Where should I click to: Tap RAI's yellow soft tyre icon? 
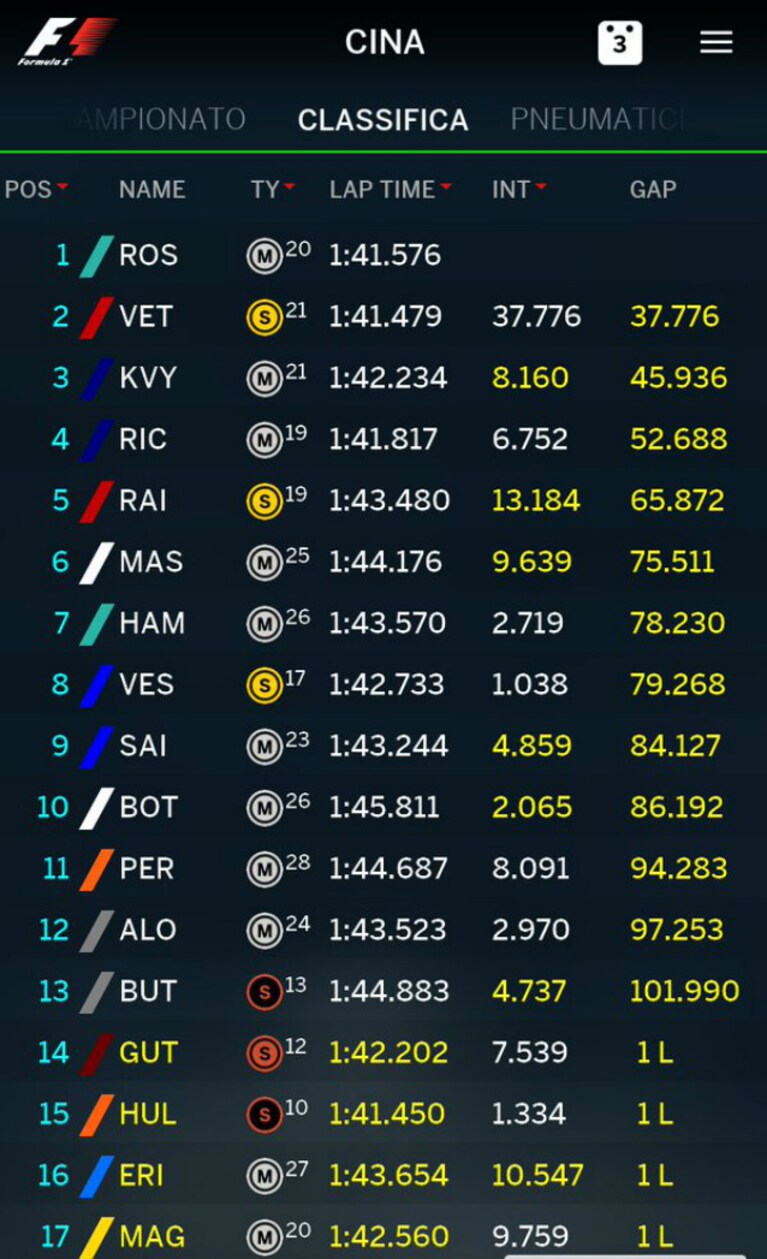[264, 501]
